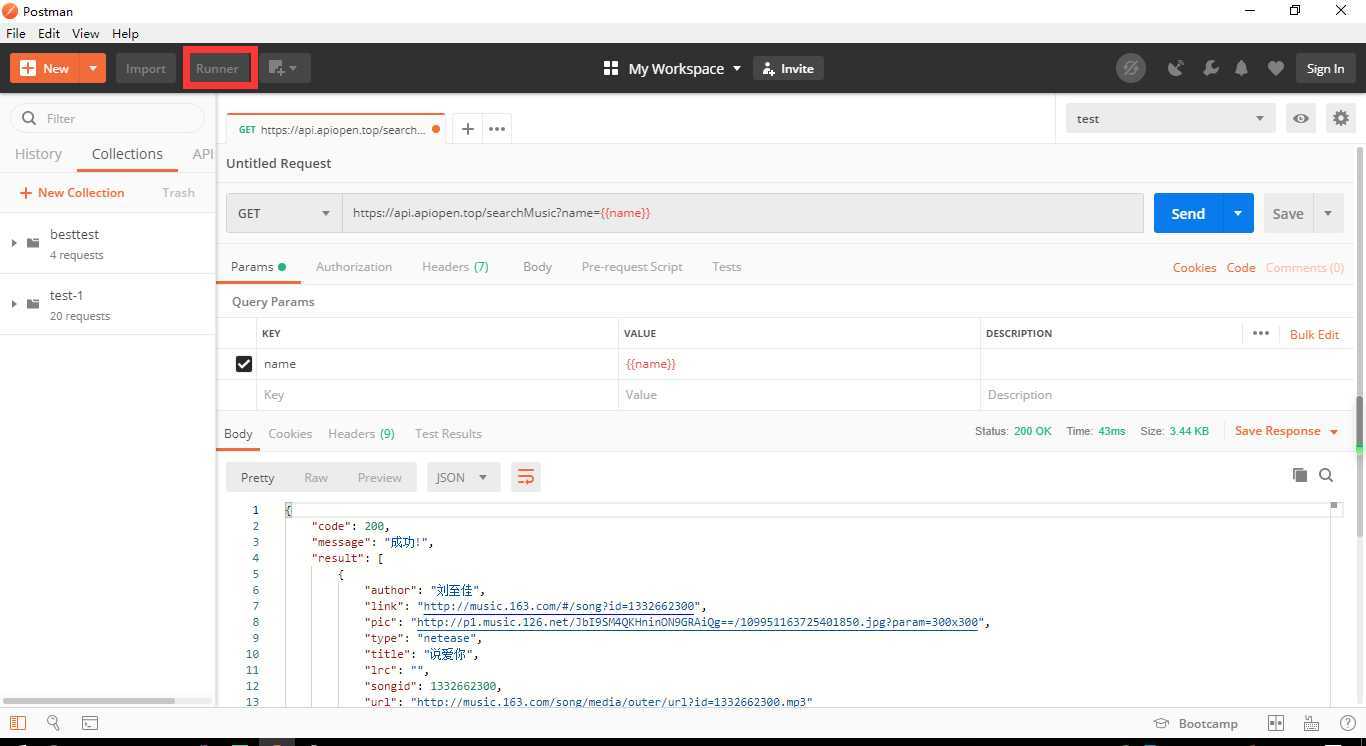Uncheck the name query parameter checkbox

pos(244,364)
